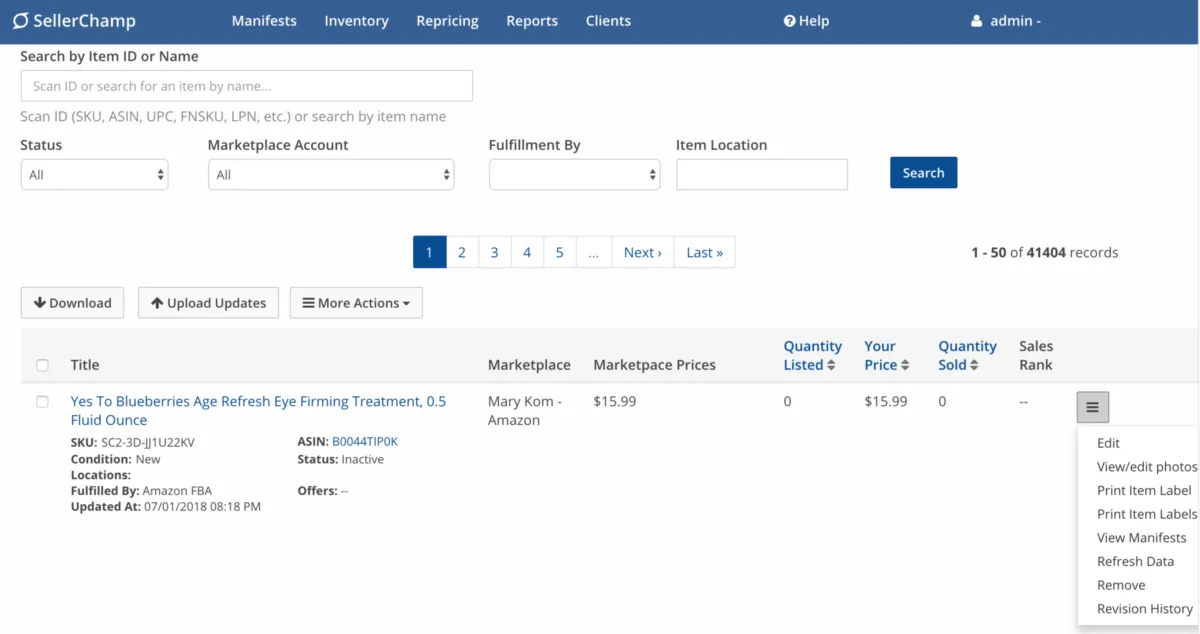The image size is (1200, 634).
Task: Toggle the select-all checkbox in table header
Action: click(42, 365)
